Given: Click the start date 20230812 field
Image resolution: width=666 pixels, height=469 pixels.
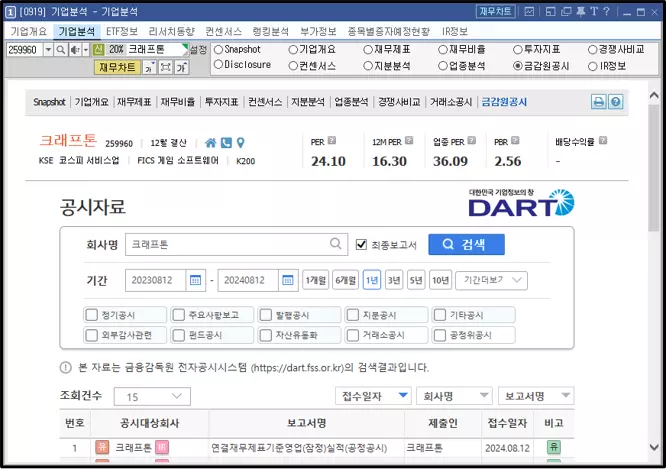Looking at the screenshot, I should (155, 280).
